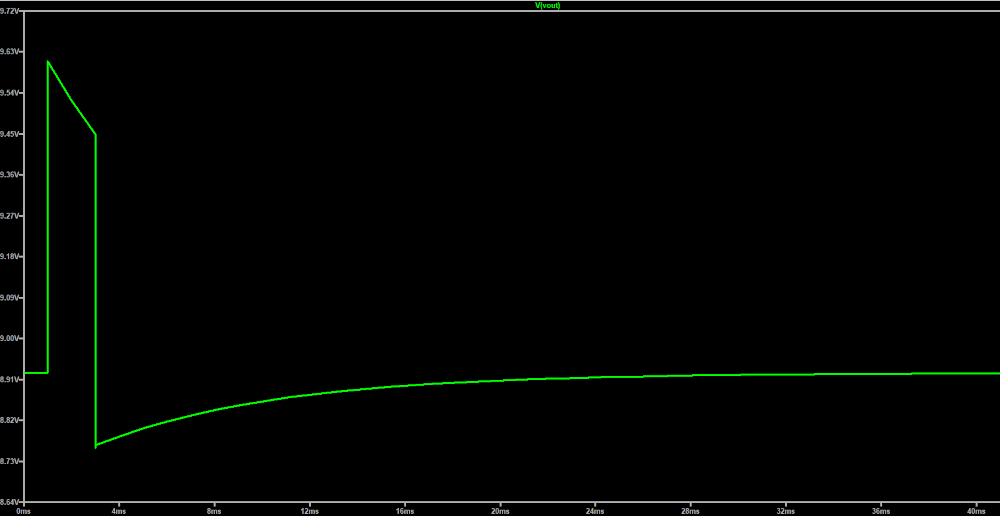Viewport: 1000px width, 516px height.
Task: Click the waveform's lowest dip point
Action: coord(96,446)
